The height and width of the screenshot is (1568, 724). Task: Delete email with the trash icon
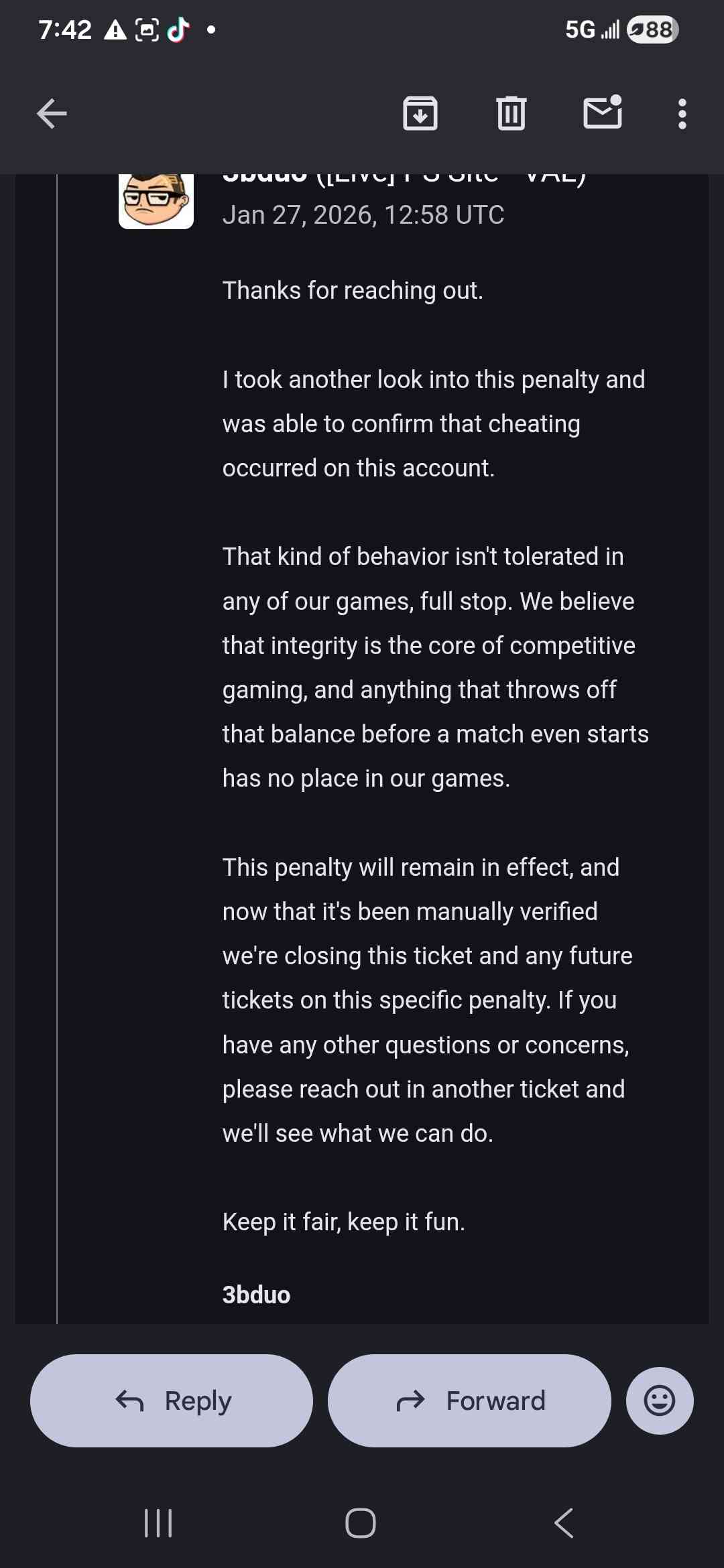511,113
